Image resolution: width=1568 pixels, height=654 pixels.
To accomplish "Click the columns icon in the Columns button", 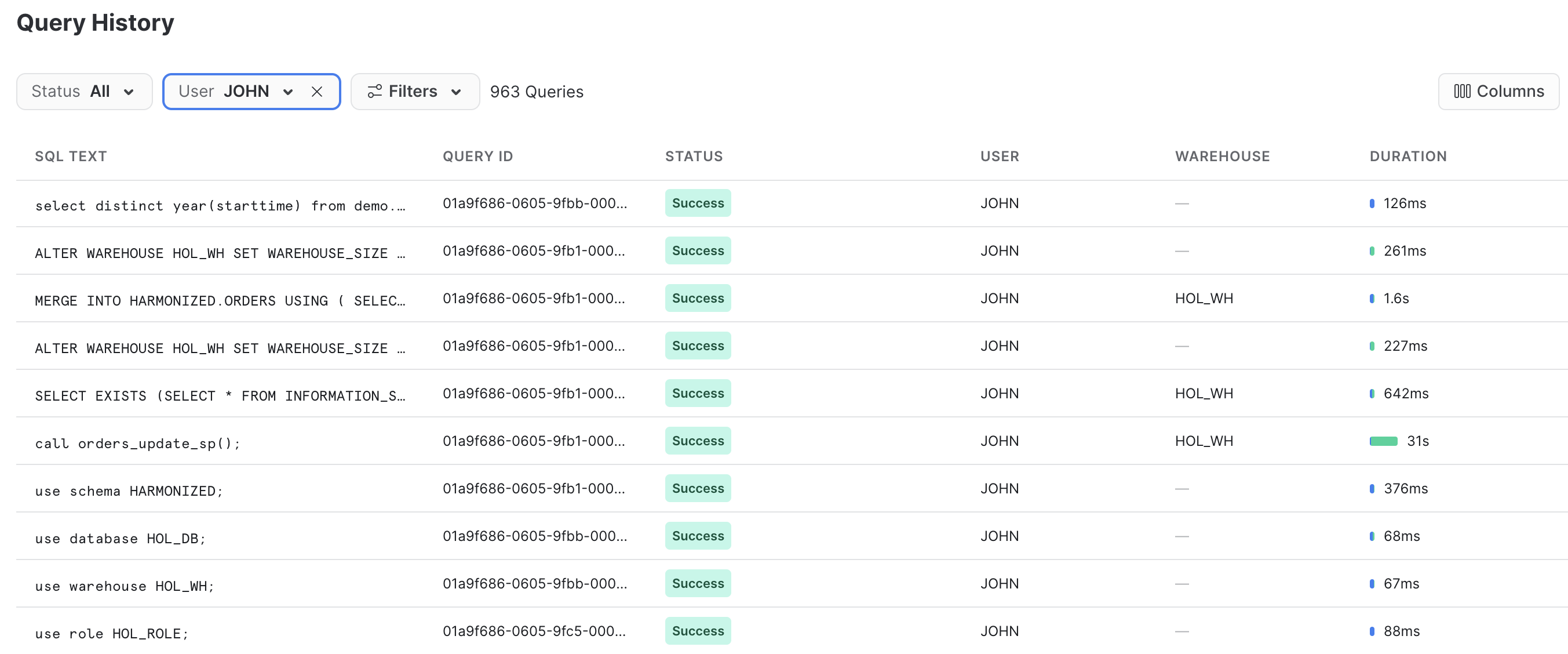I will pos(1460,92).
